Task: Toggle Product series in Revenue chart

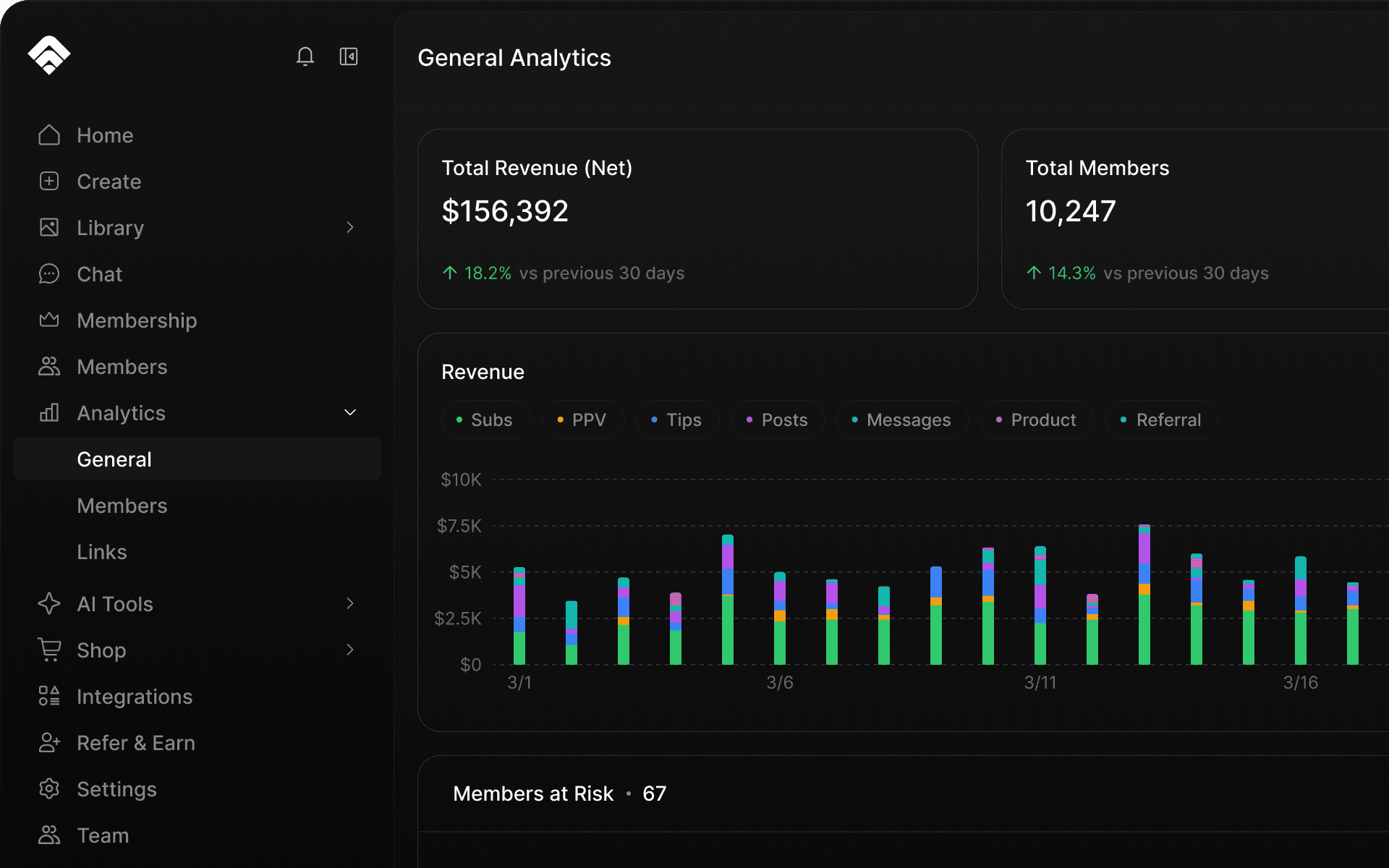Action: 1037,420
